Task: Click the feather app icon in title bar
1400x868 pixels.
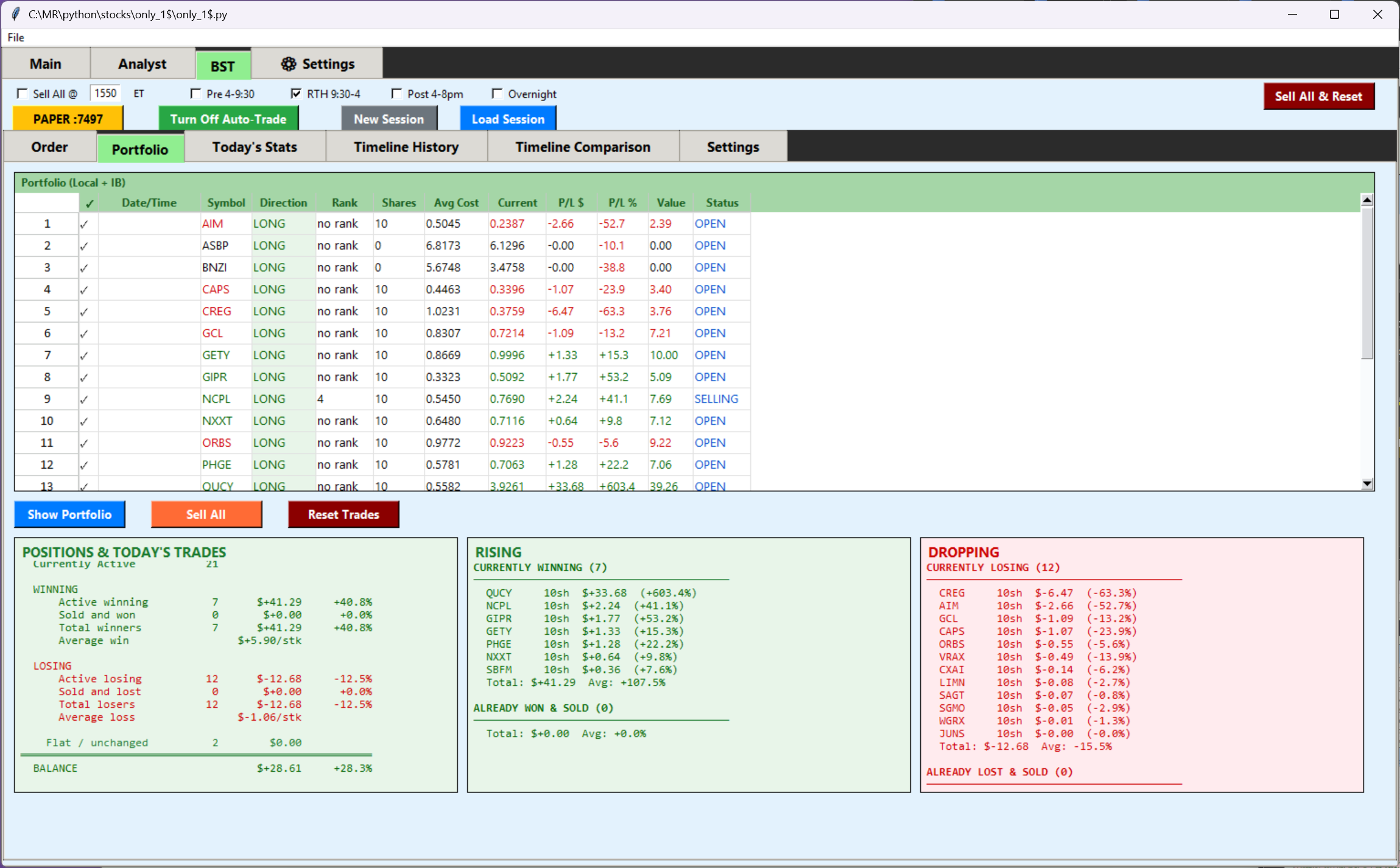Action: click(16, 14)
